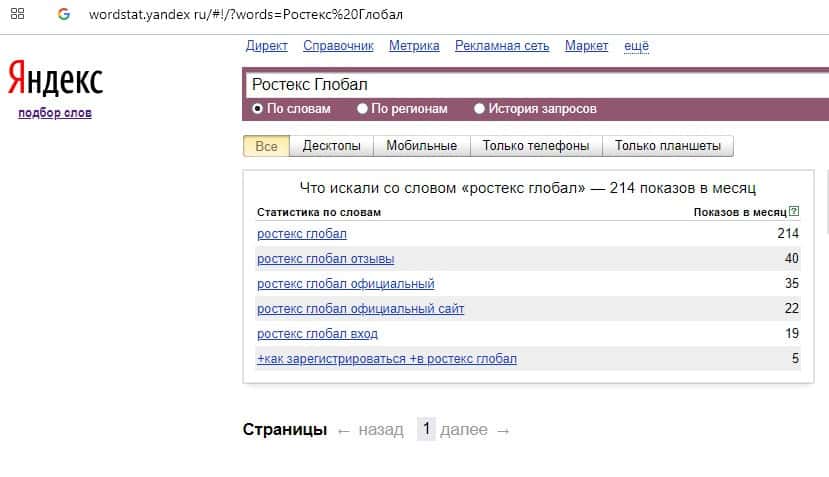Open the Директ link
This screenshot has height=477, width=829.
pyautogui.click(x=266, y=45)
